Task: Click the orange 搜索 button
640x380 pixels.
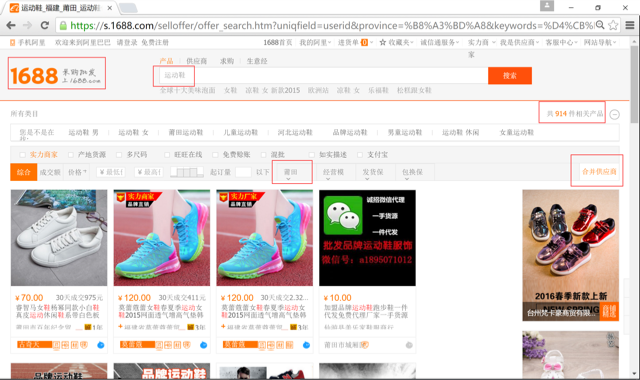Action: (510, 76)
